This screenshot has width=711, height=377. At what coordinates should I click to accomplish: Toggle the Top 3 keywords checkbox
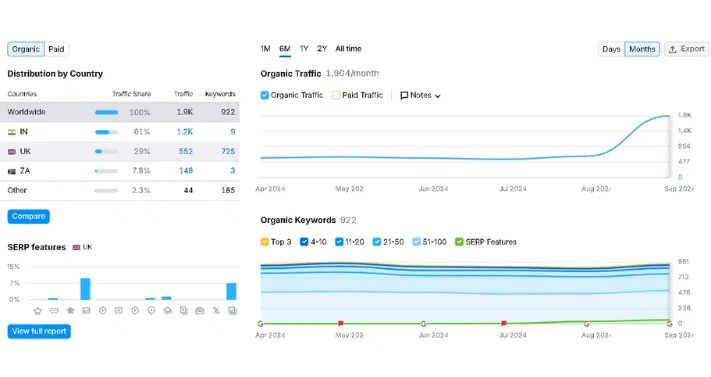click(x=265, y=242)
